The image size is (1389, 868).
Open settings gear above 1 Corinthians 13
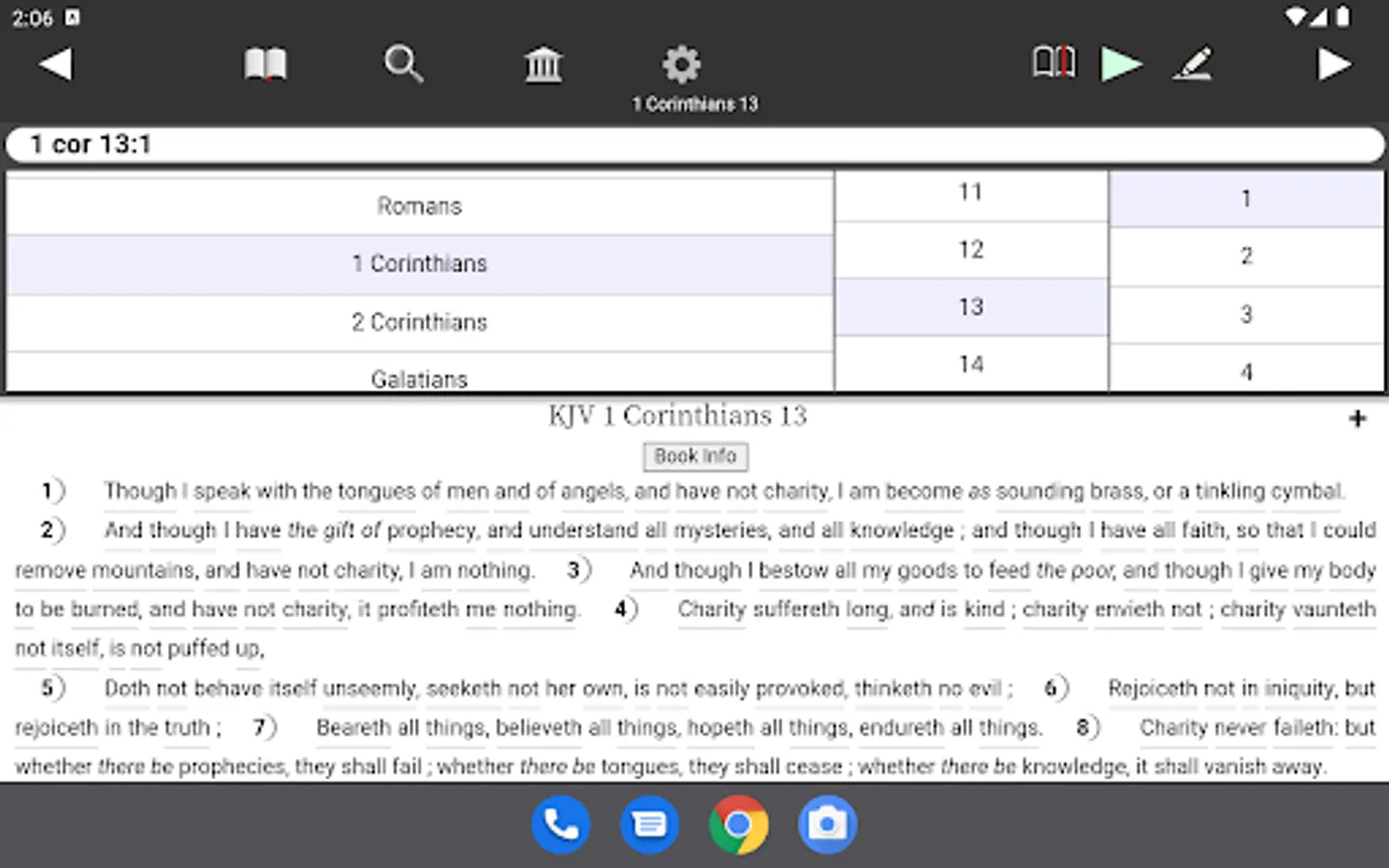click(681, 65)
